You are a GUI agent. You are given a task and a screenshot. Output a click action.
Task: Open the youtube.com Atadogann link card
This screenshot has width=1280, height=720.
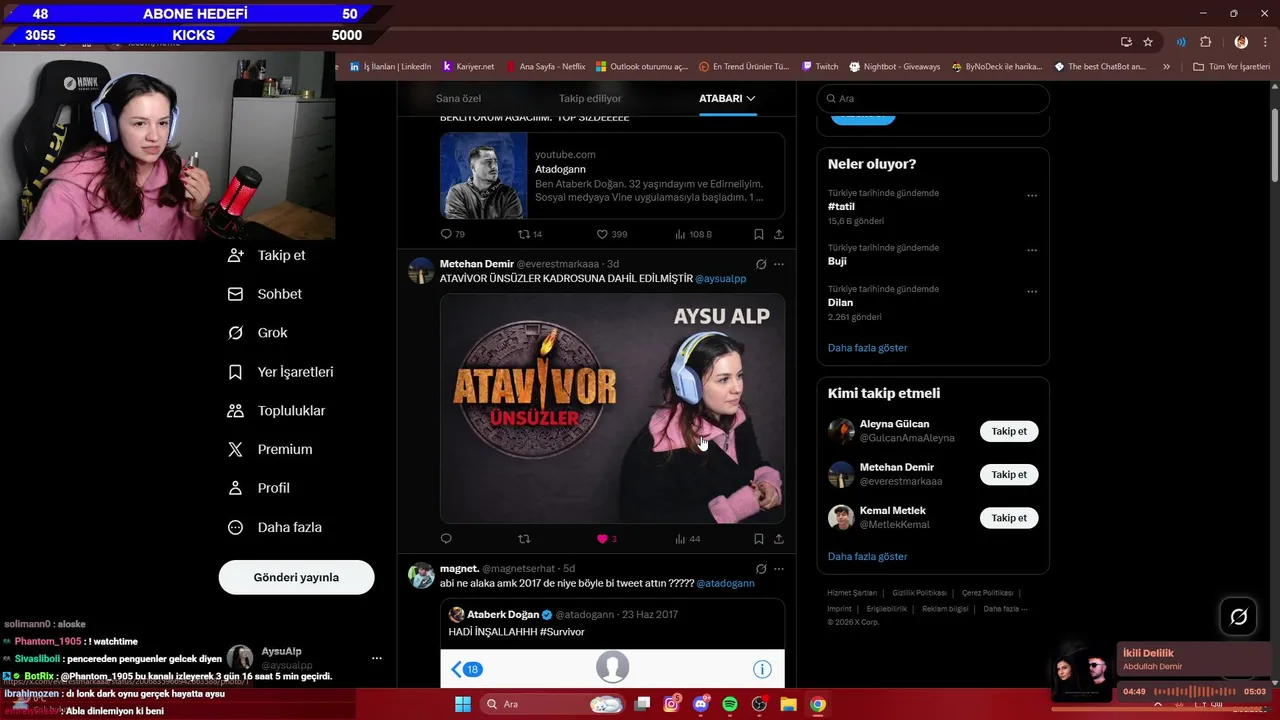tap(612, 175)
